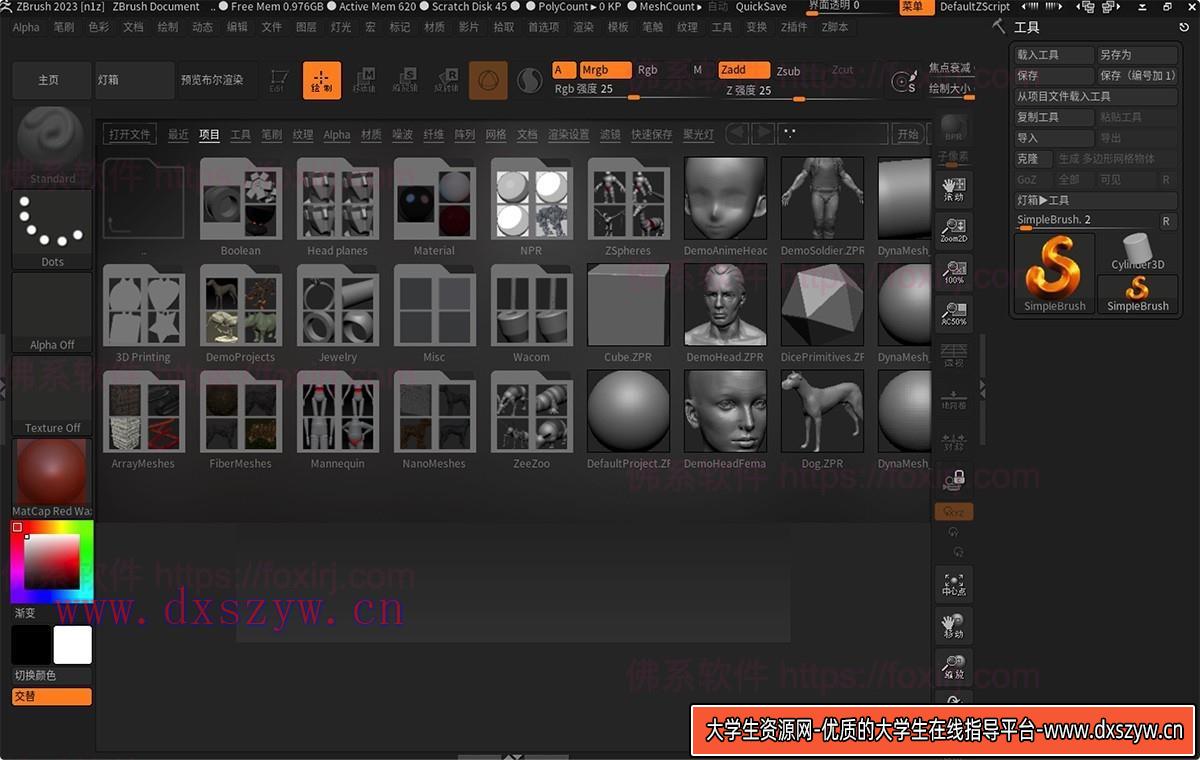This screenshot has height=760, width=1200.
Task: Click the 主页 home button
Action: tap(49, 80)
